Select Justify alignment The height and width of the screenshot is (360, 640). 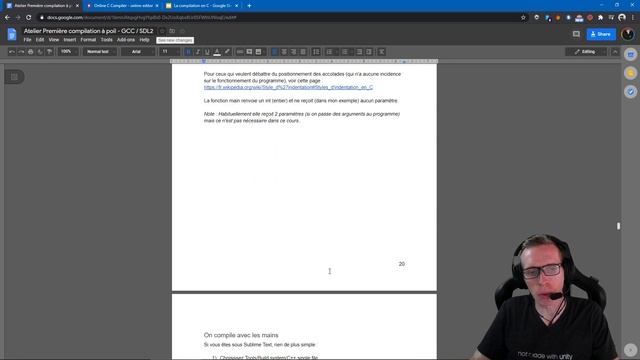(x=303, y=52)
